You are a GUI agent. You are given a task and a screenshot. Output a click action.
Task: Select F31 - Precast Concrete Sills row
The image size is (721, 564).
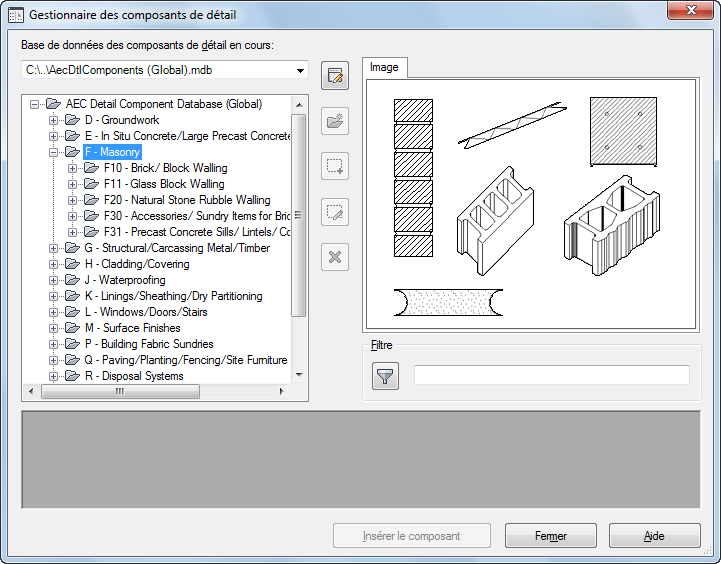[197, 232]
